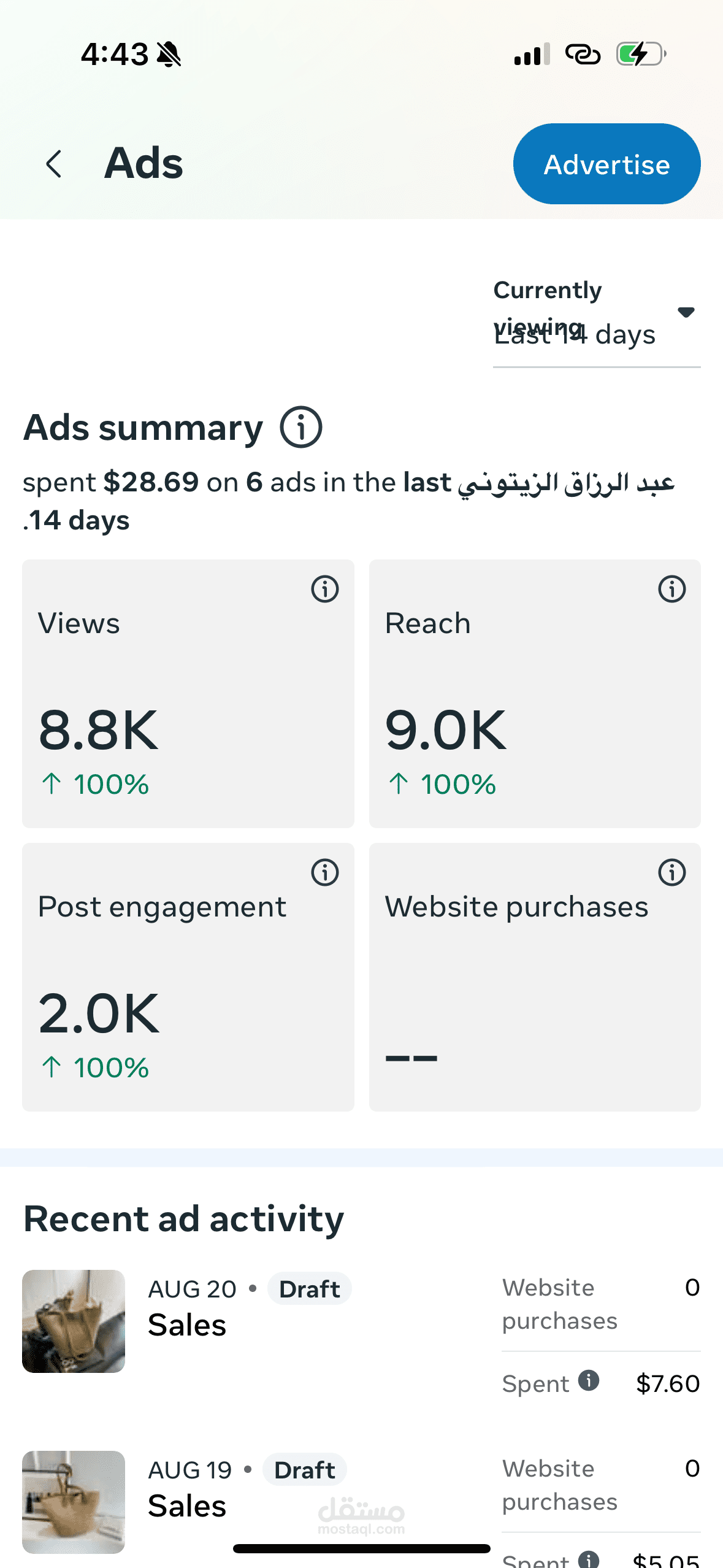
Task: Tap the Views card info icon
Action: pyautogui.click(x=325, y=590)
